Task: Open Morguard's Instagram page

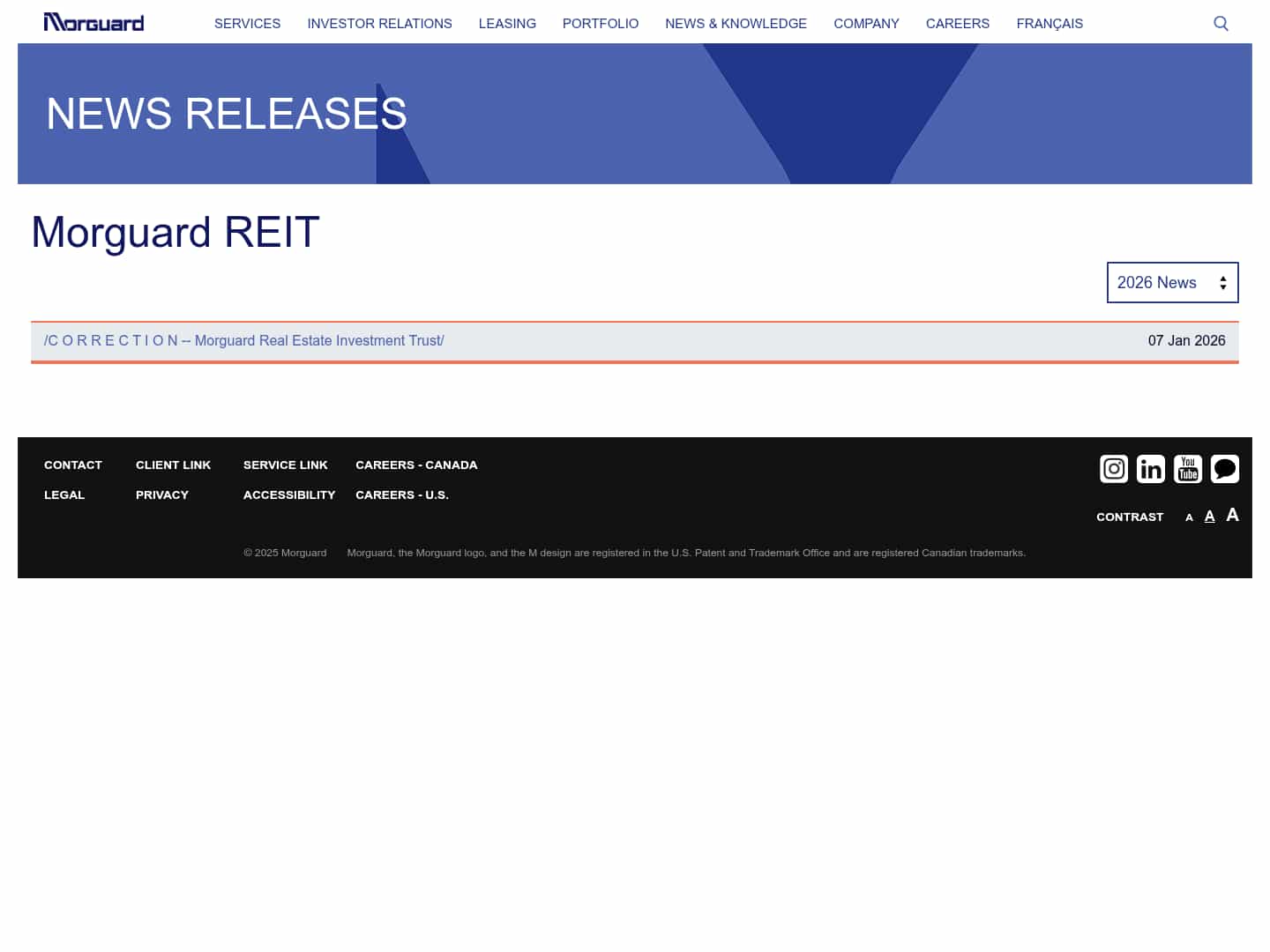Action: pos(1113,469)
